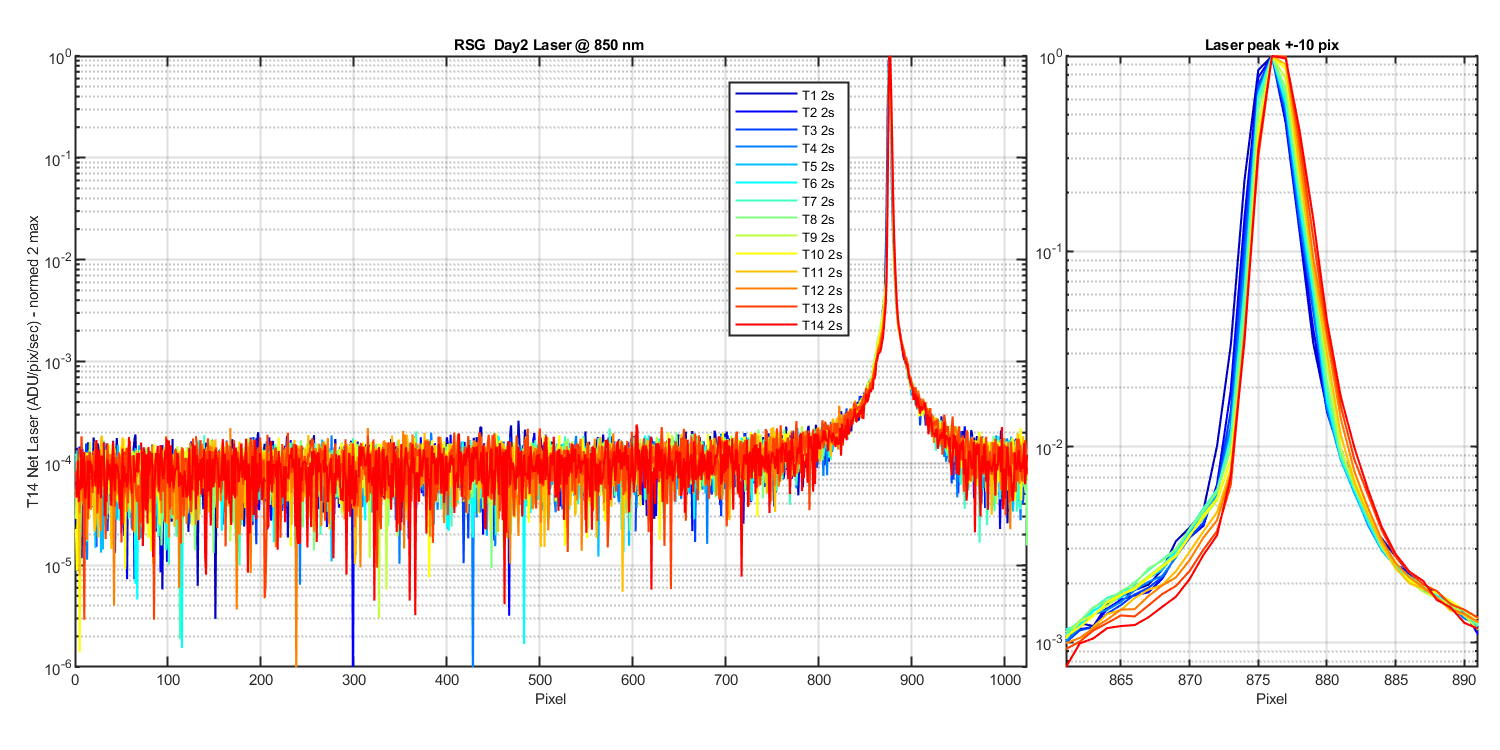Viewport: 1500px width, 750px height.
Task: Click the '865' tick label on the Laser peak plot
Action: click(x=1121, y=680)
